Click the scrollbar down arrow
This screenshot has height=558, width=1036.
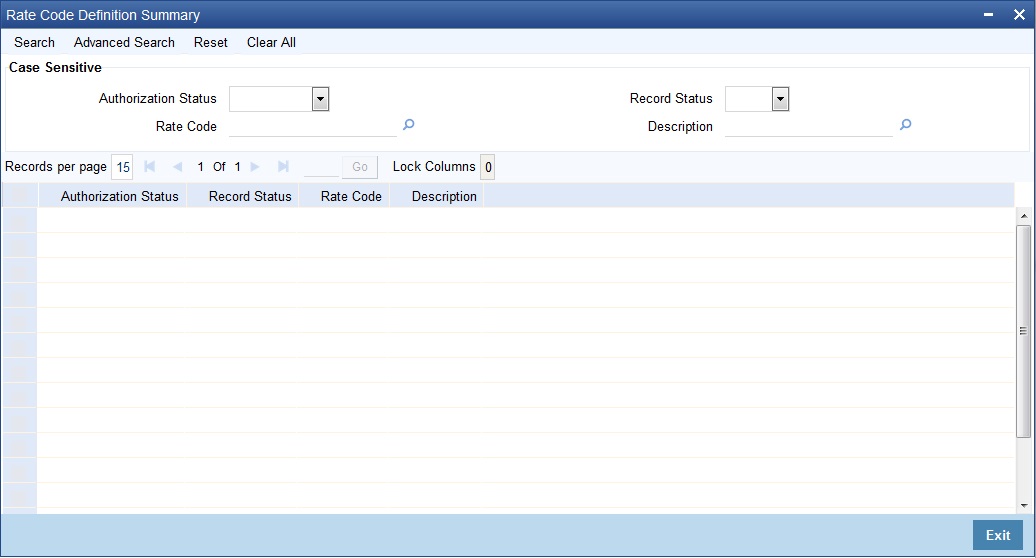pos(1023,506)
